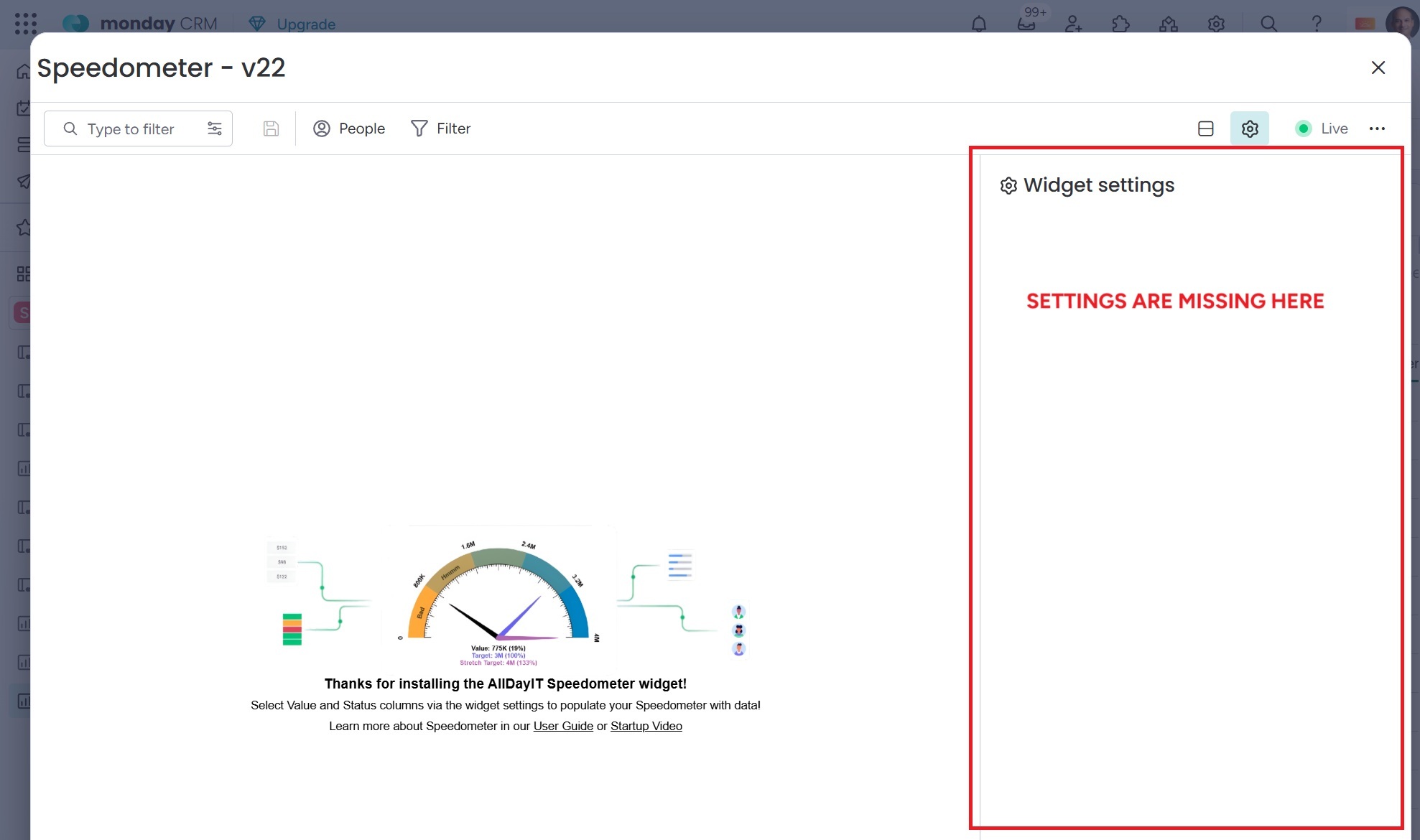Open the three-dots widget menu
1420x840 pixels.
point(1377,129)
